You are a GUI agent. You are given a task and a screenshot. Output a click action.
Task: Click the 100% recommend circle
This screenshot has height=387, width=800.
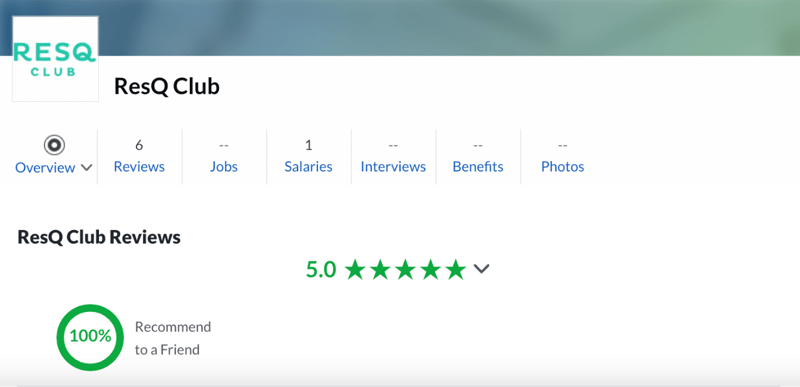pyautogui.click(x=90, y=337)
